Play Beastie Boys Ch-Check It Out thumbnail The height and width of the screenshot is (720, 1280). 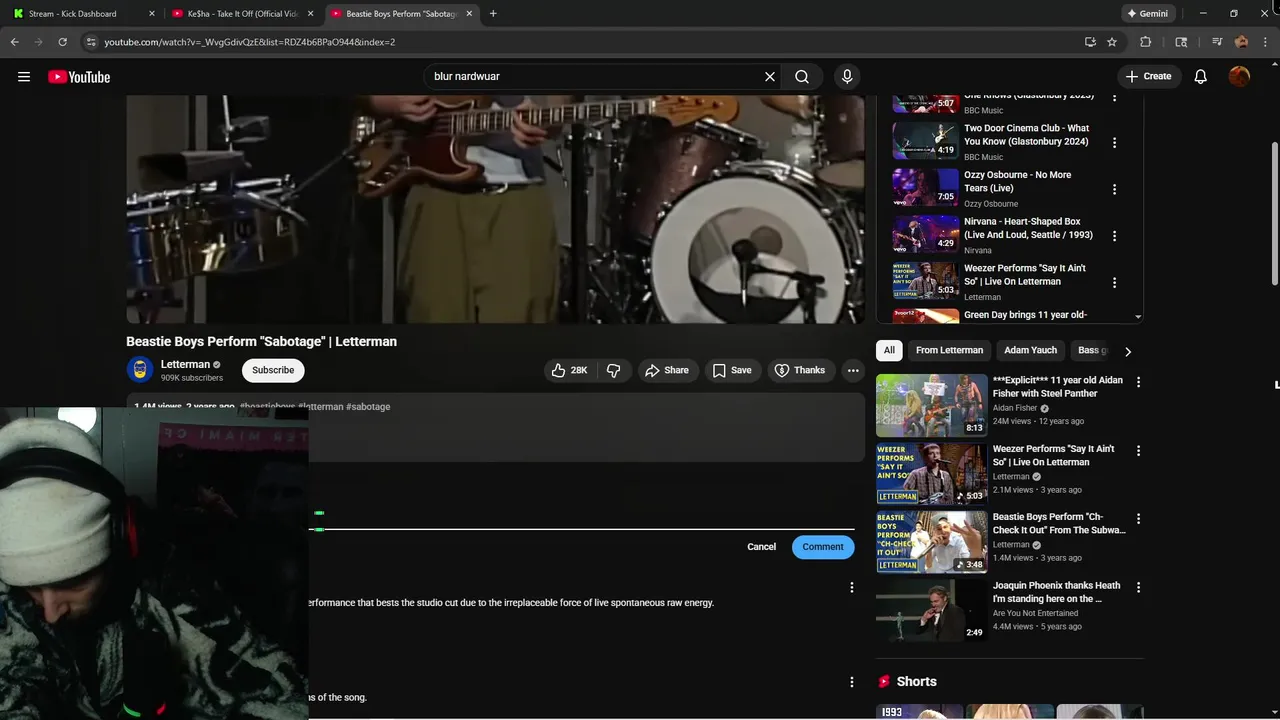click(x=932, y=542)
